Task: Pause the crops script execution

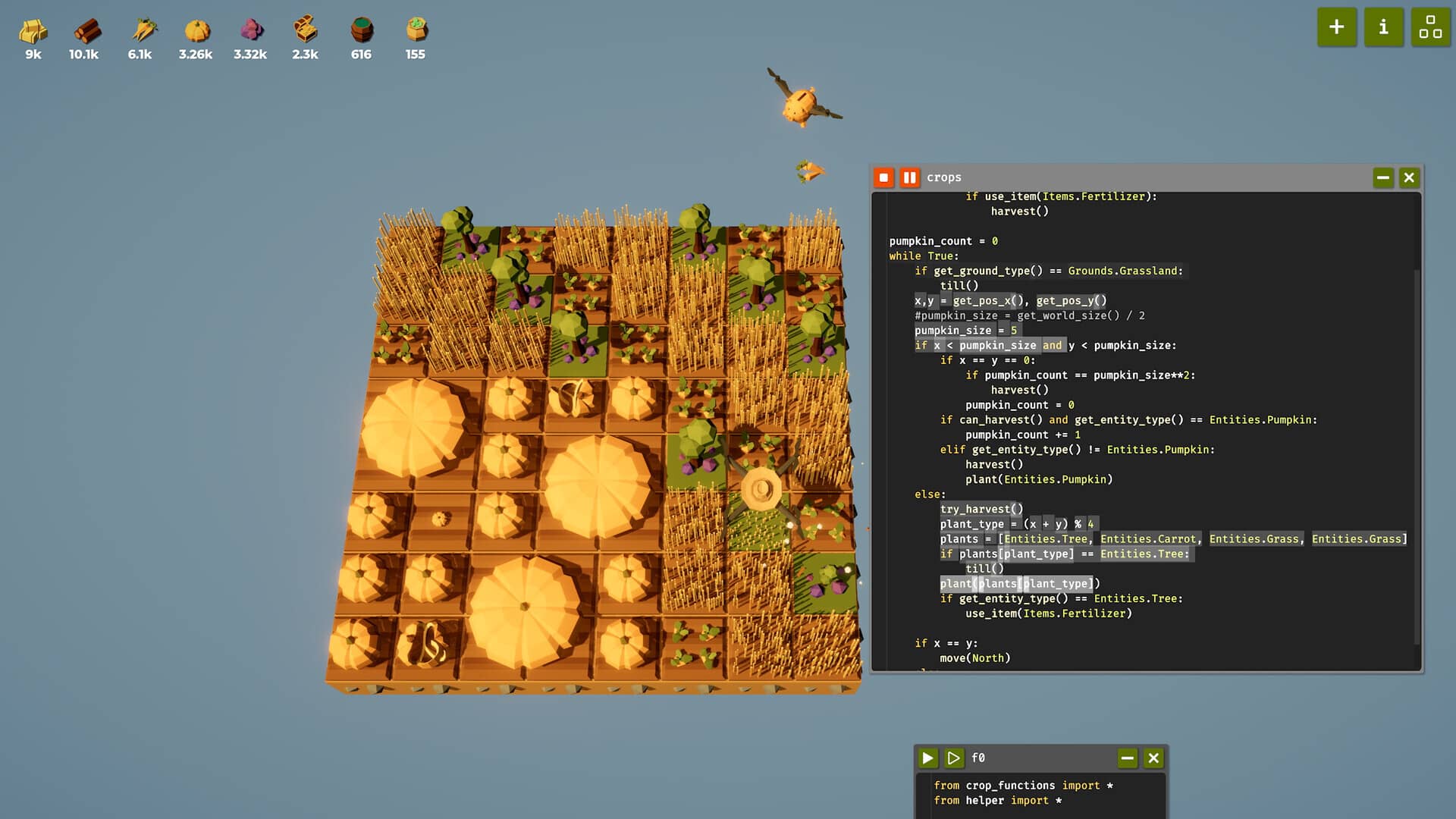Action: coord(909,177)
